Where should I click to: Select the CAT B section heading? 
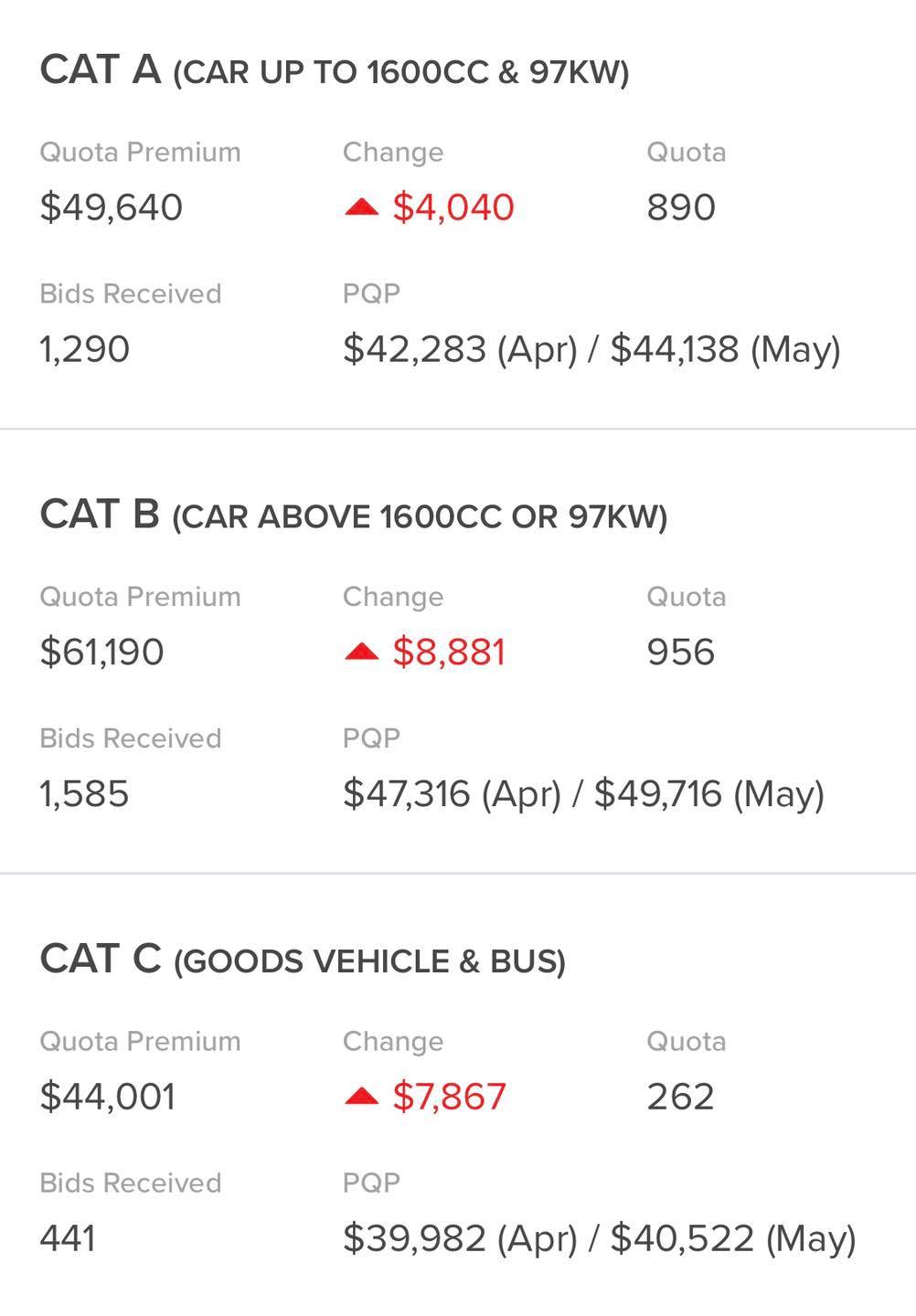click(x=354, y=515)
